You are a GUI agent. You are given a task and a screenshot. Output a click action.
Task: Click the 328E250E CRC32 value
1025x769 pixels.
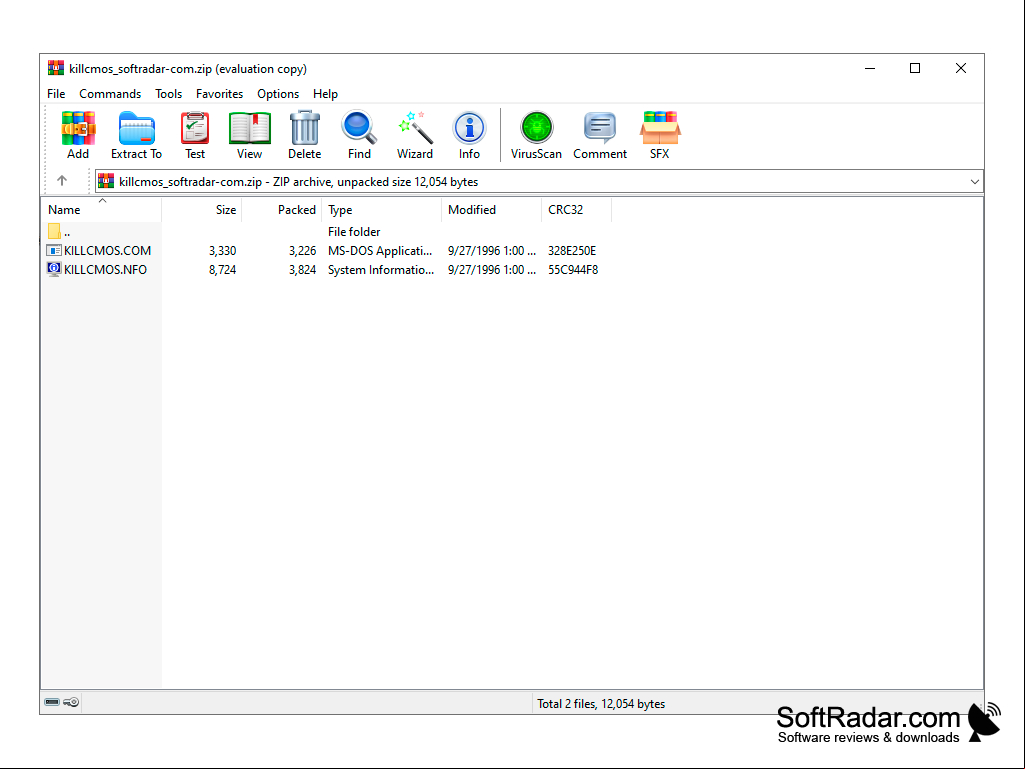572,250
